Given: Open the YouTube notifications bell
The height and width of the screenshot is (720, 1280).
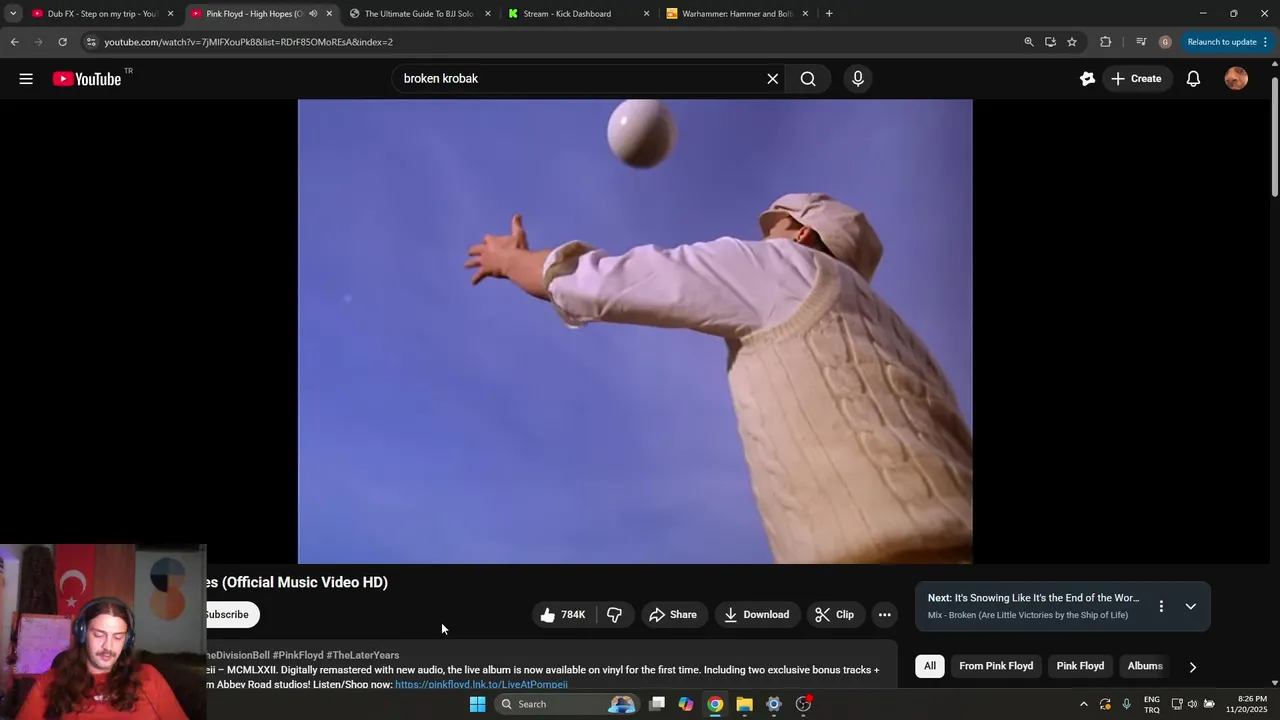Looking at the screenshot, I should [x=1193, y=79].
